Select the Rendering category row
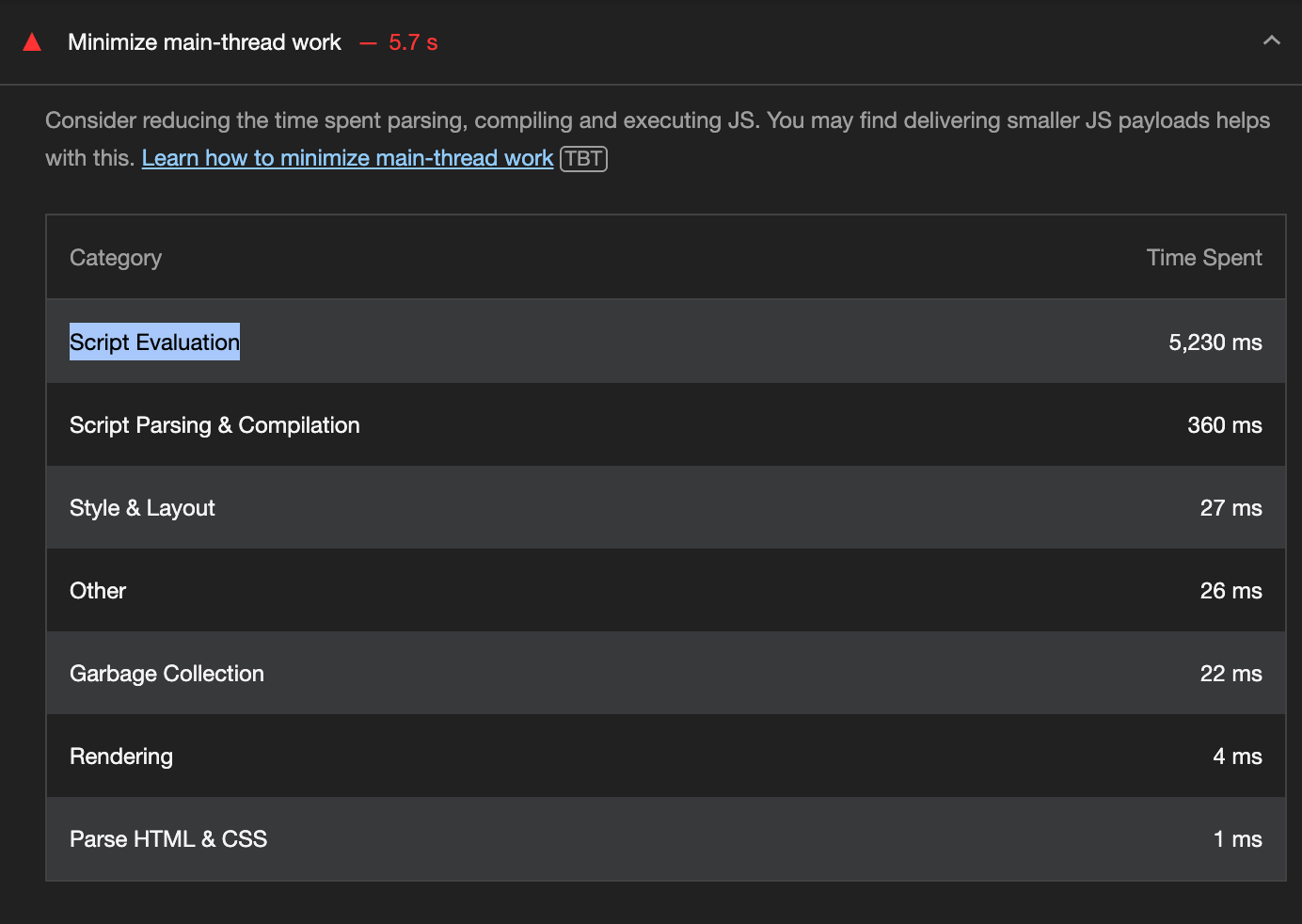Viewport: 1302px width, 924px height. coord(121,757)
